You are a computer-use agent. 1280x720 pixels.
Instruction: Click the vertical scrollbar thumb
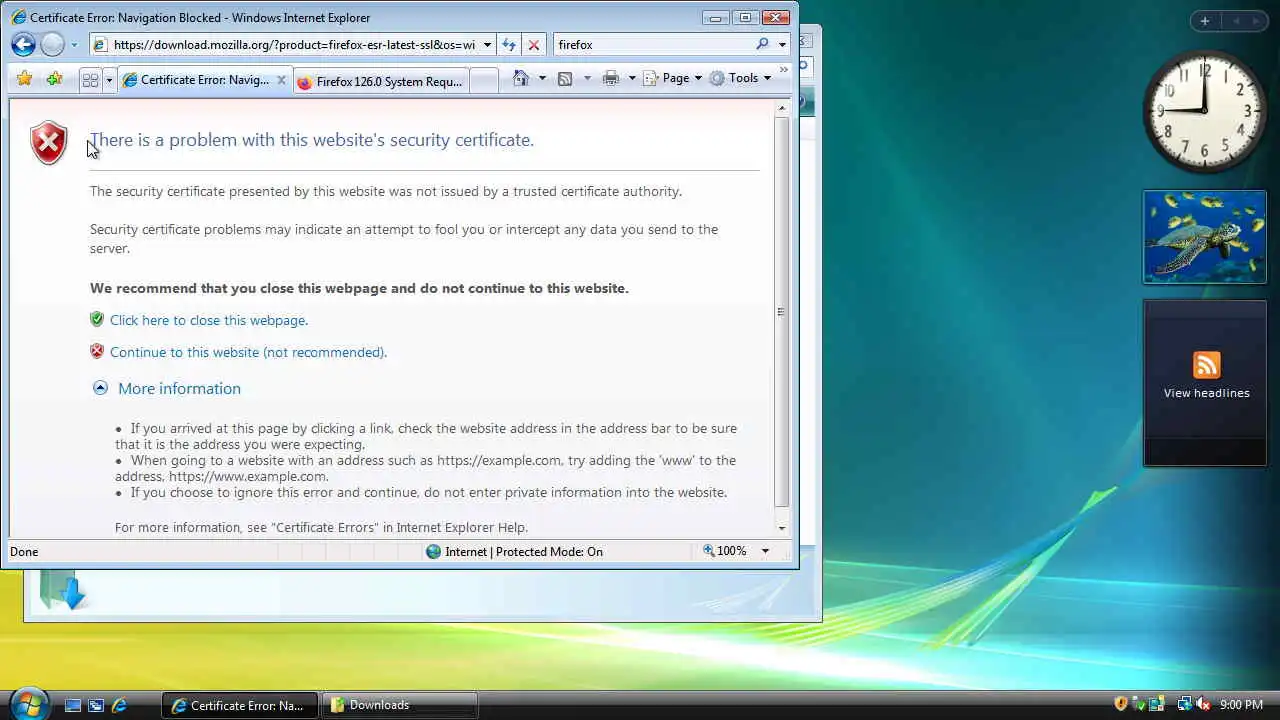(782, 312)
